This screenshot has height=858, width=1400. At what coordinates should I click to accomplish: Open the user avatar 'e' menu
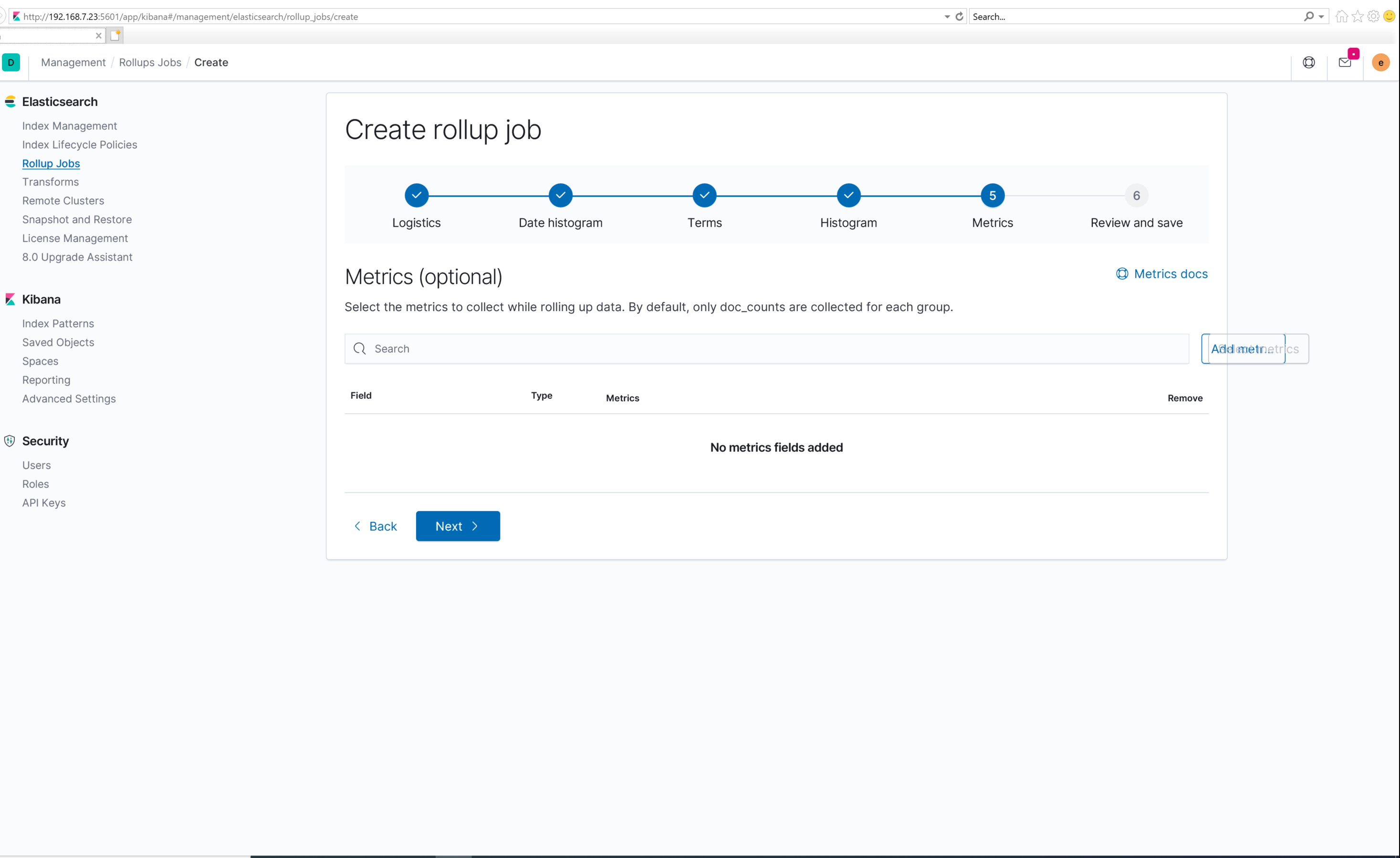[1381, 63]
